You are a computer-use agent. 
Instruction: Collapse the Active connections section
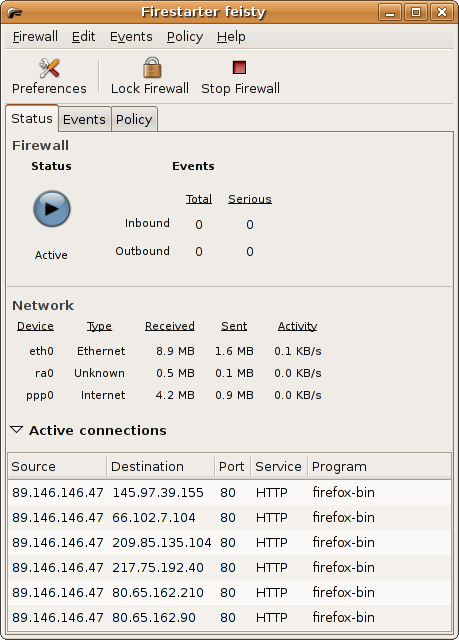[16, 430]
